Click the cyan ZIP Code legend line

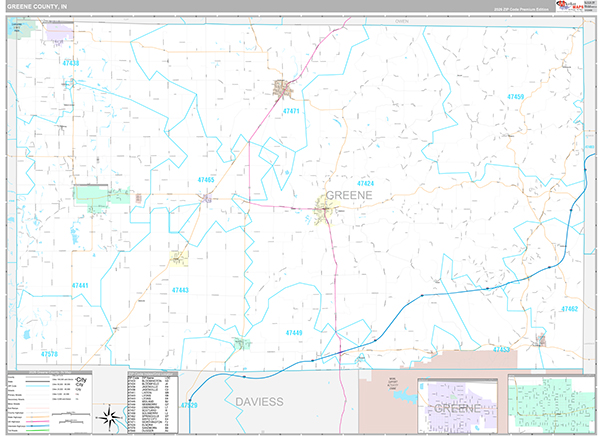(38, 386)
